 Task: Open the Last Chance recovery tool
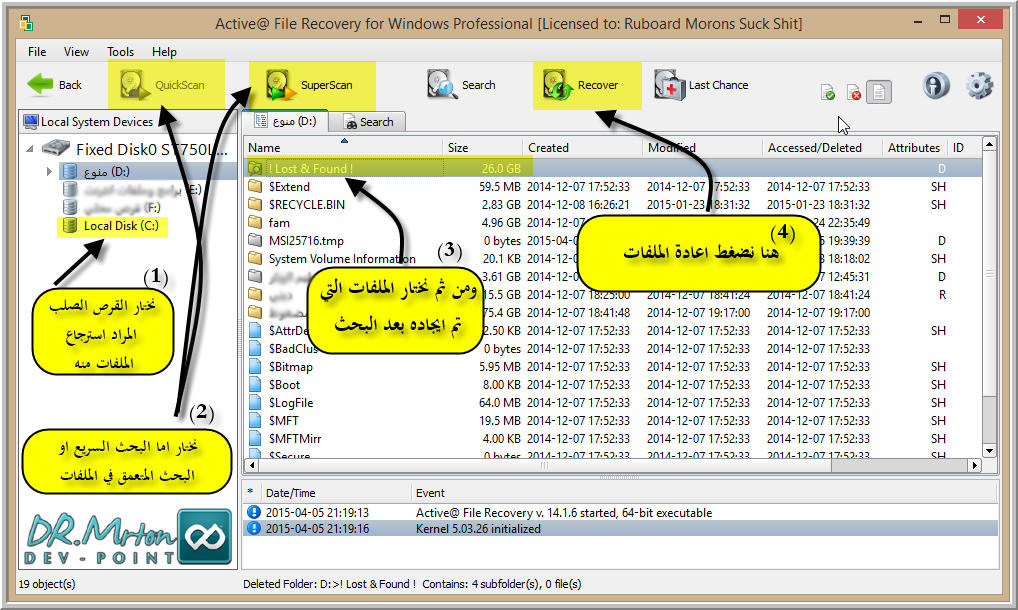click(701, 85)
